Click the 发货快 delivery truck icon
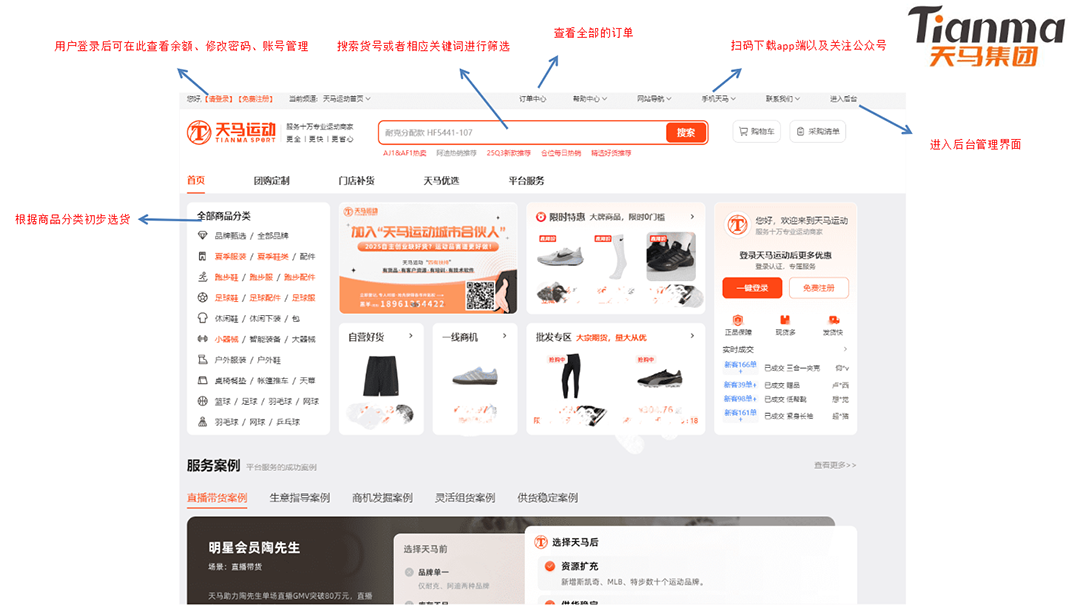This screenshot has width=1080, height=606. pyautogui.click(x=834, y=320)
